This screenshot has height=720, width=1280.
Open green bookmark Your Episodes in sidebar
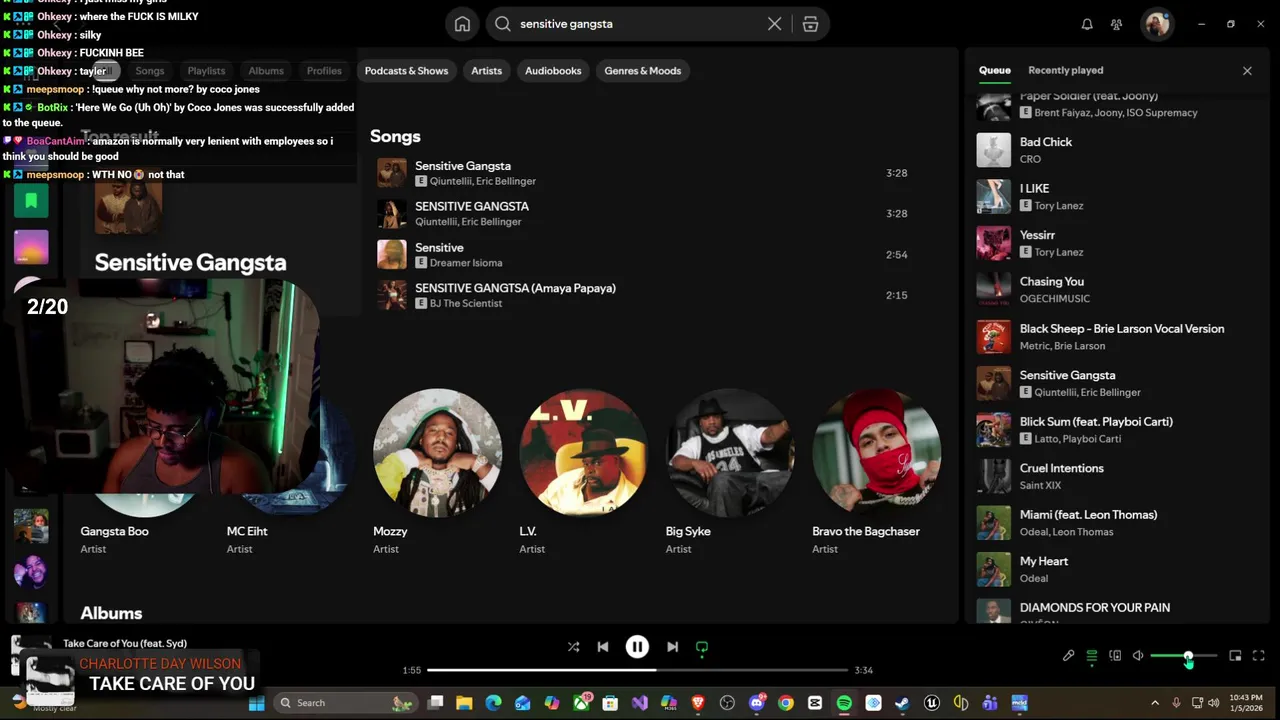(x=31, y=201)
